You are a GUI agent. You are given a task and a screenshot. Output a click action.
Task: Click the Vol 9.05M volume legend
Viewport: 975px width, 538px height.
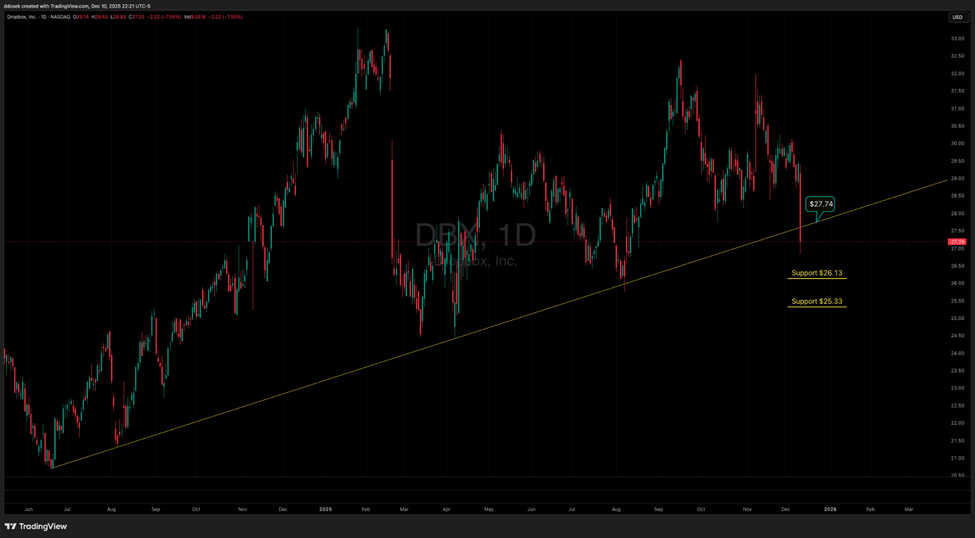click(194, 17)
